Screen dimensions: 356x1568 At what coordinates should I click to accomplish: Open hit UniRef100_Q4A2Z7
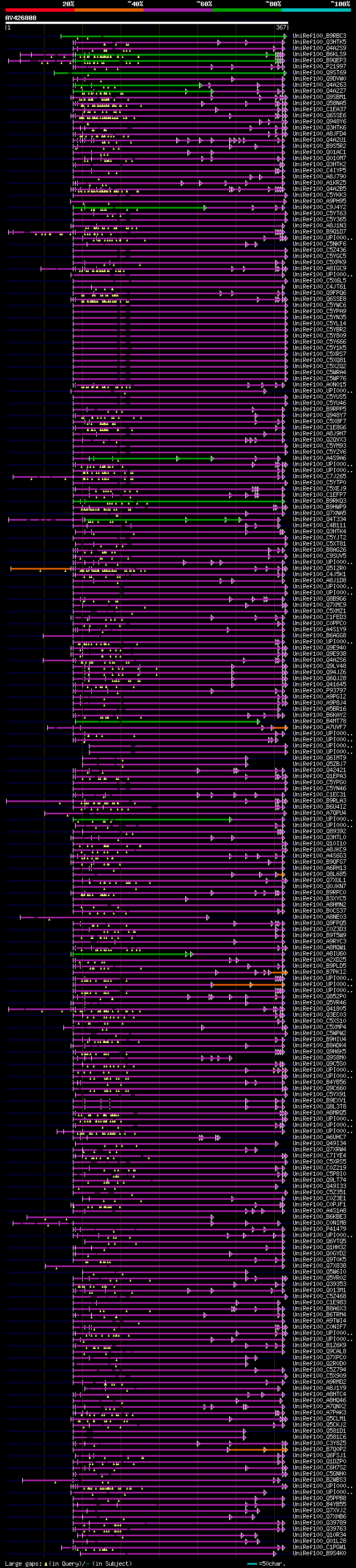pyautogui.click(x=319, y=91)
